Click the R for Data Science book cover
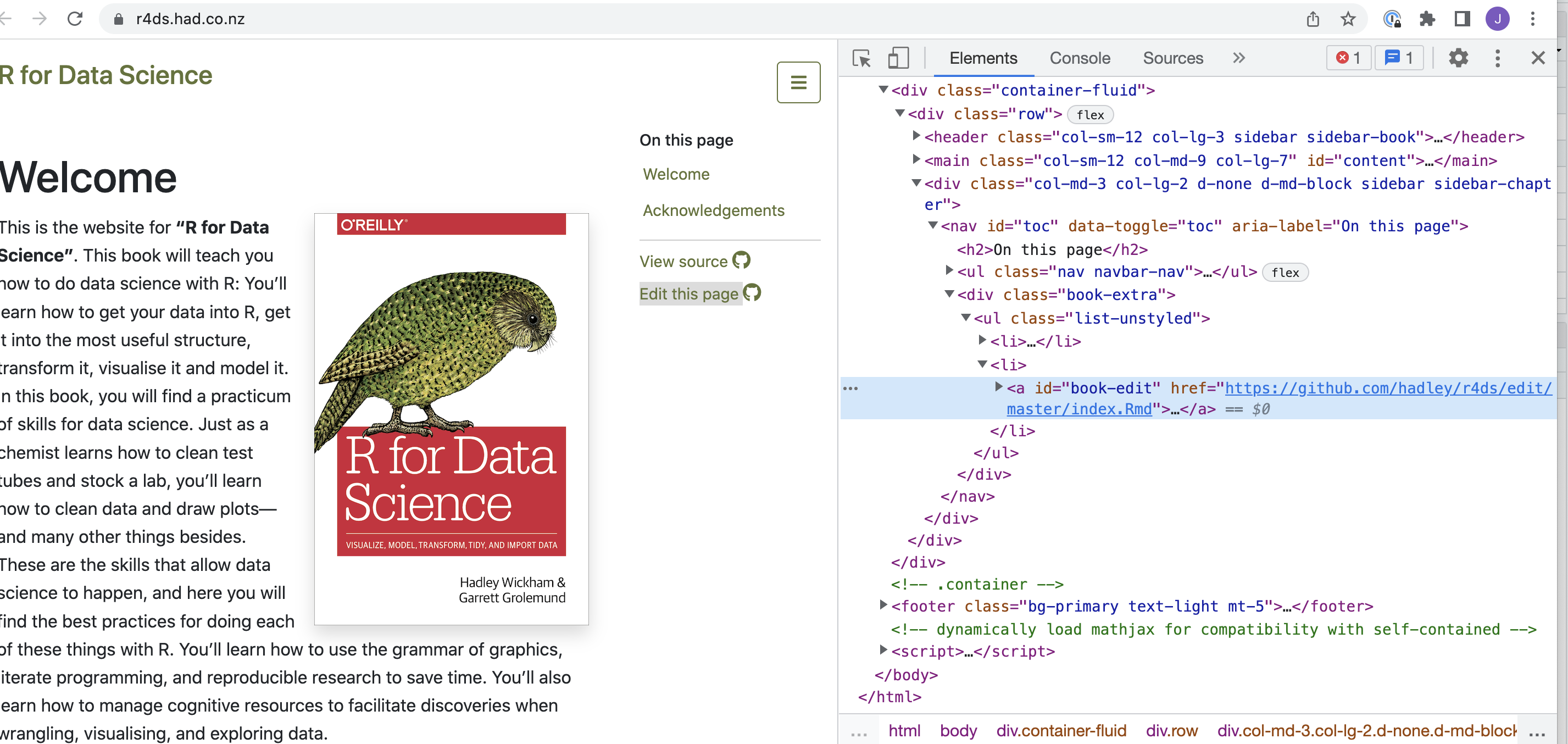The image size is (1568, 744). pyautogui.click(x=451, y=419)
